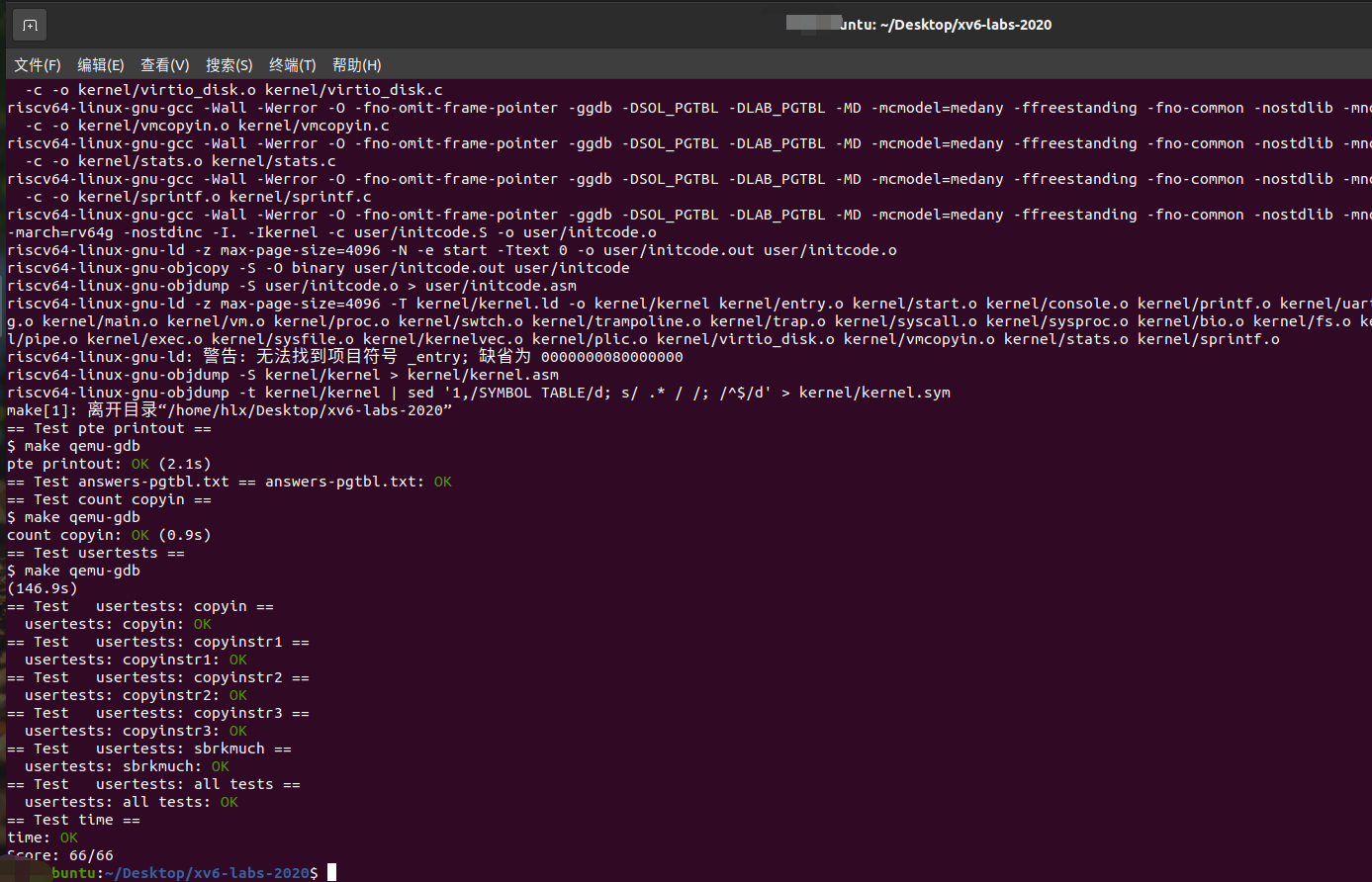Click the "make[1]: 离开目录" output line
The image size is (1372, 882).
tap(229, 410)
